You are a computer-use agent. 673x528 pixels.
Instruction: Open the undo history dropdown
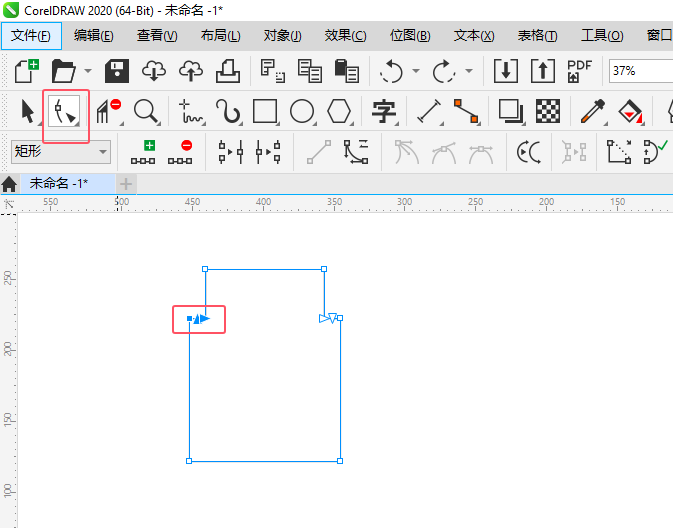tap(416, 71)
